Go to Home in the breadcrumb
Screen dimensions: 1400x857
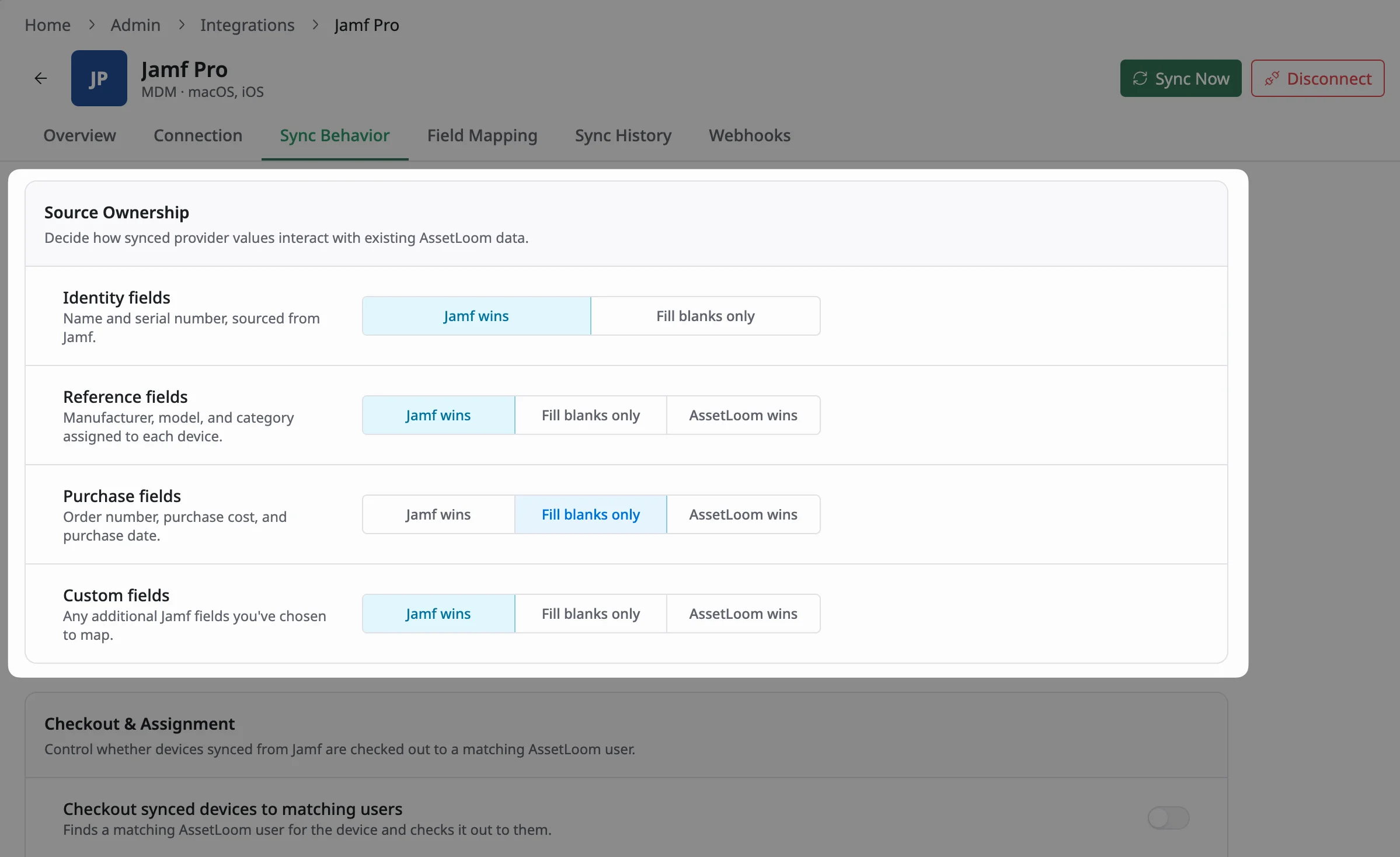47,25
